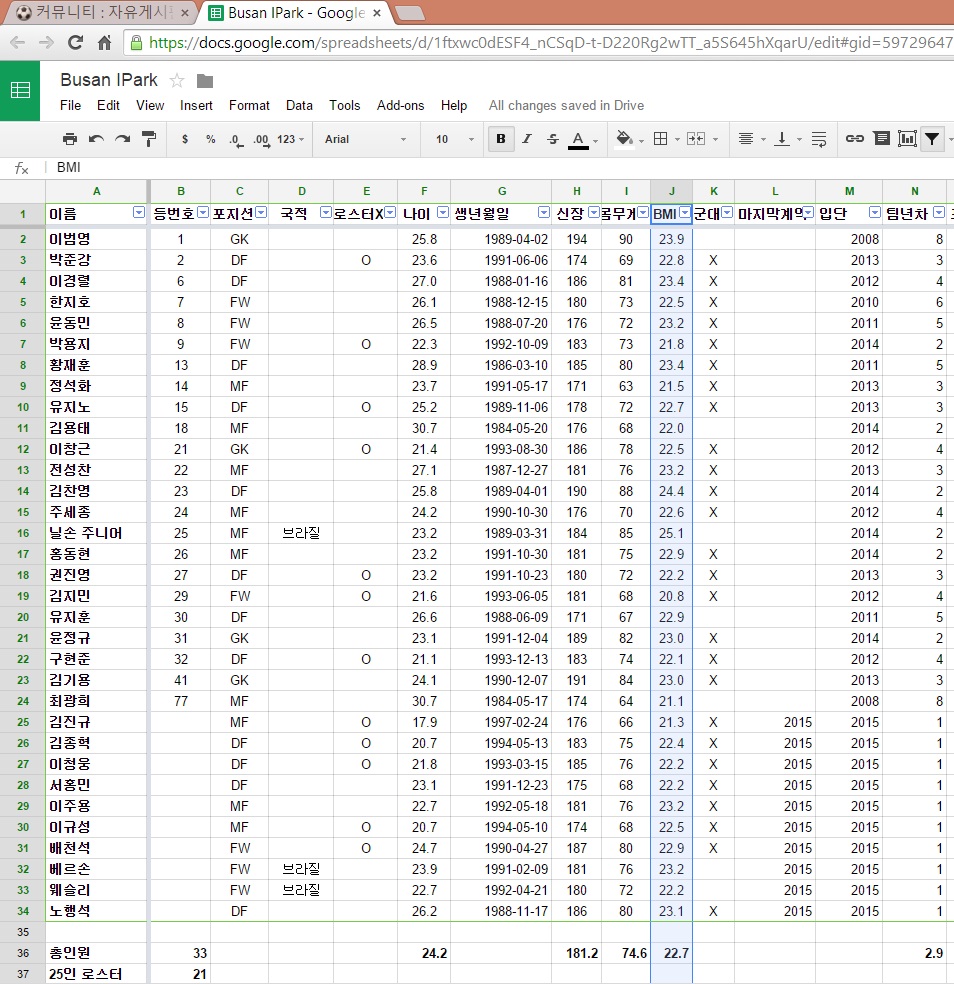The image size is (954, 984).
Task: Decrease decimal places
Action: coord(235,140)
